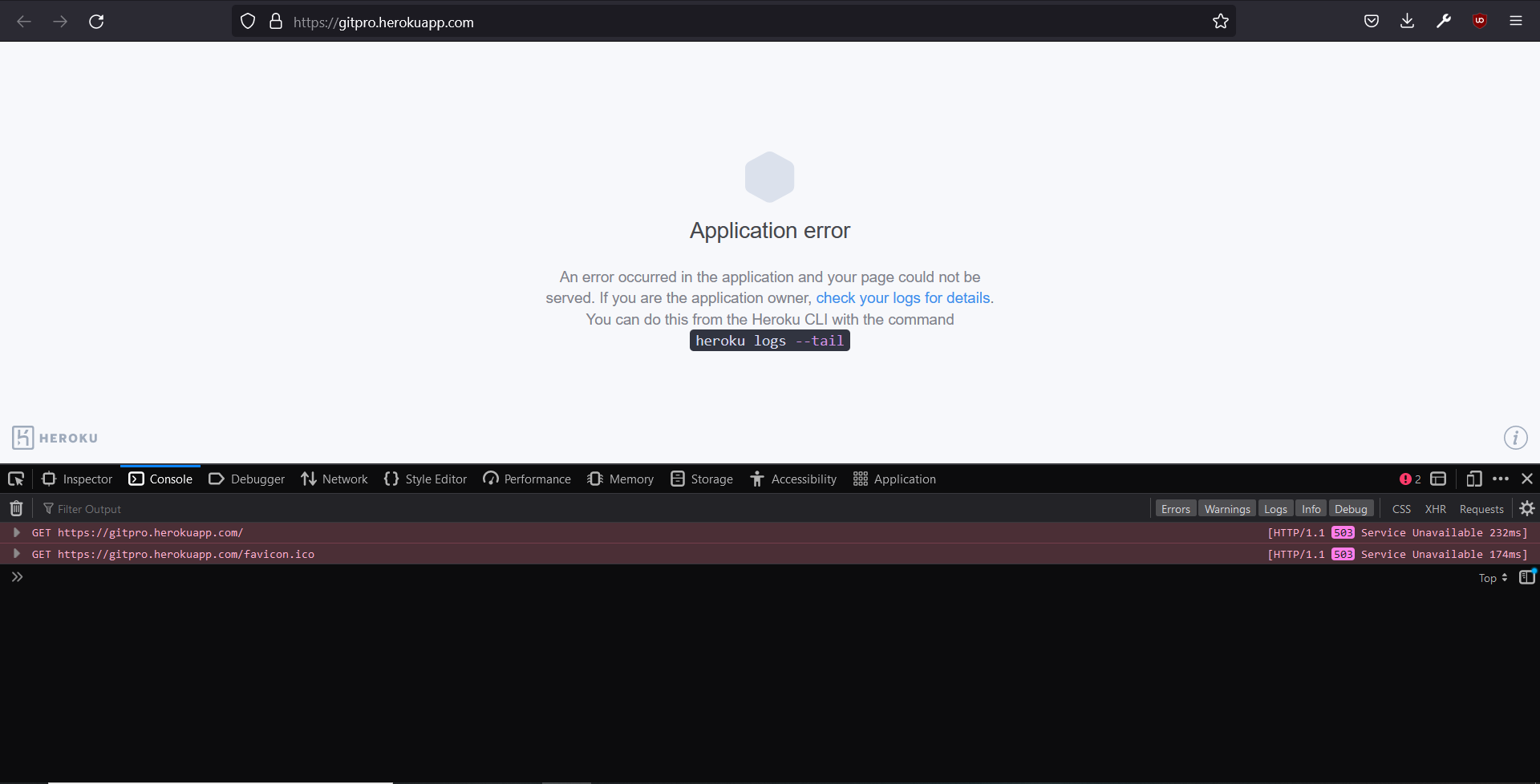Viewport: 1540px width, 784px height.
Task: Clear console output with trash icon
Action: [x=16, y=508]
